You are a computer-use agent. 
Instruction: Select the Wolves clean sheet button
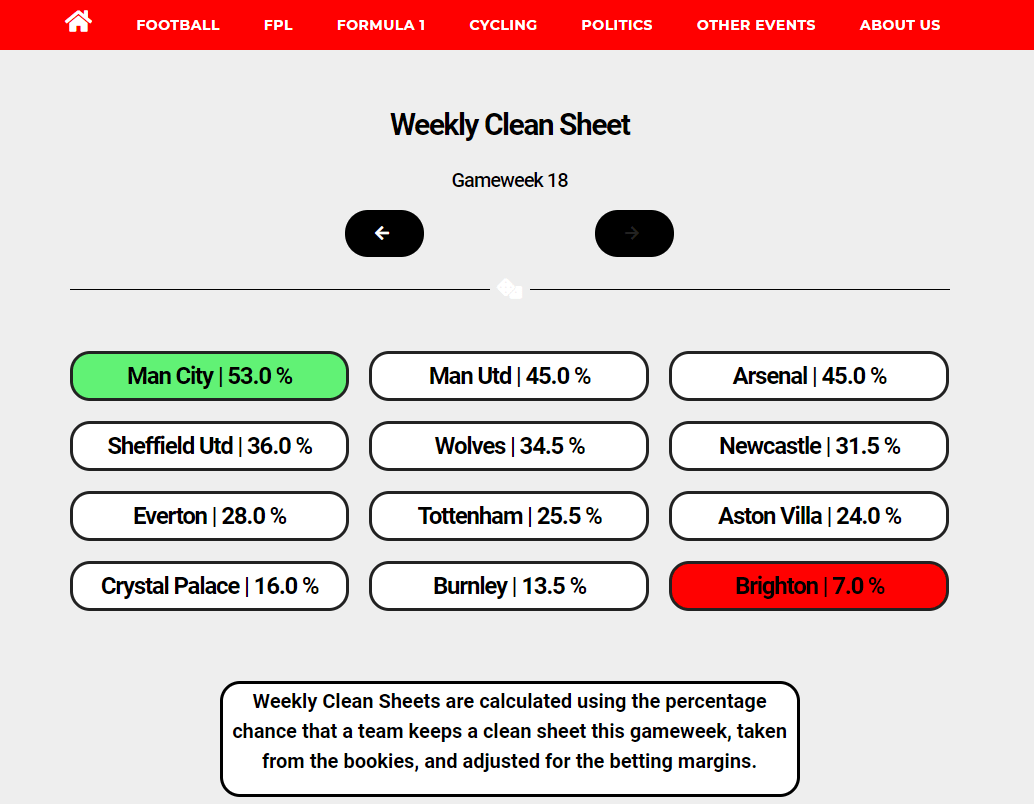click(508, 446)
